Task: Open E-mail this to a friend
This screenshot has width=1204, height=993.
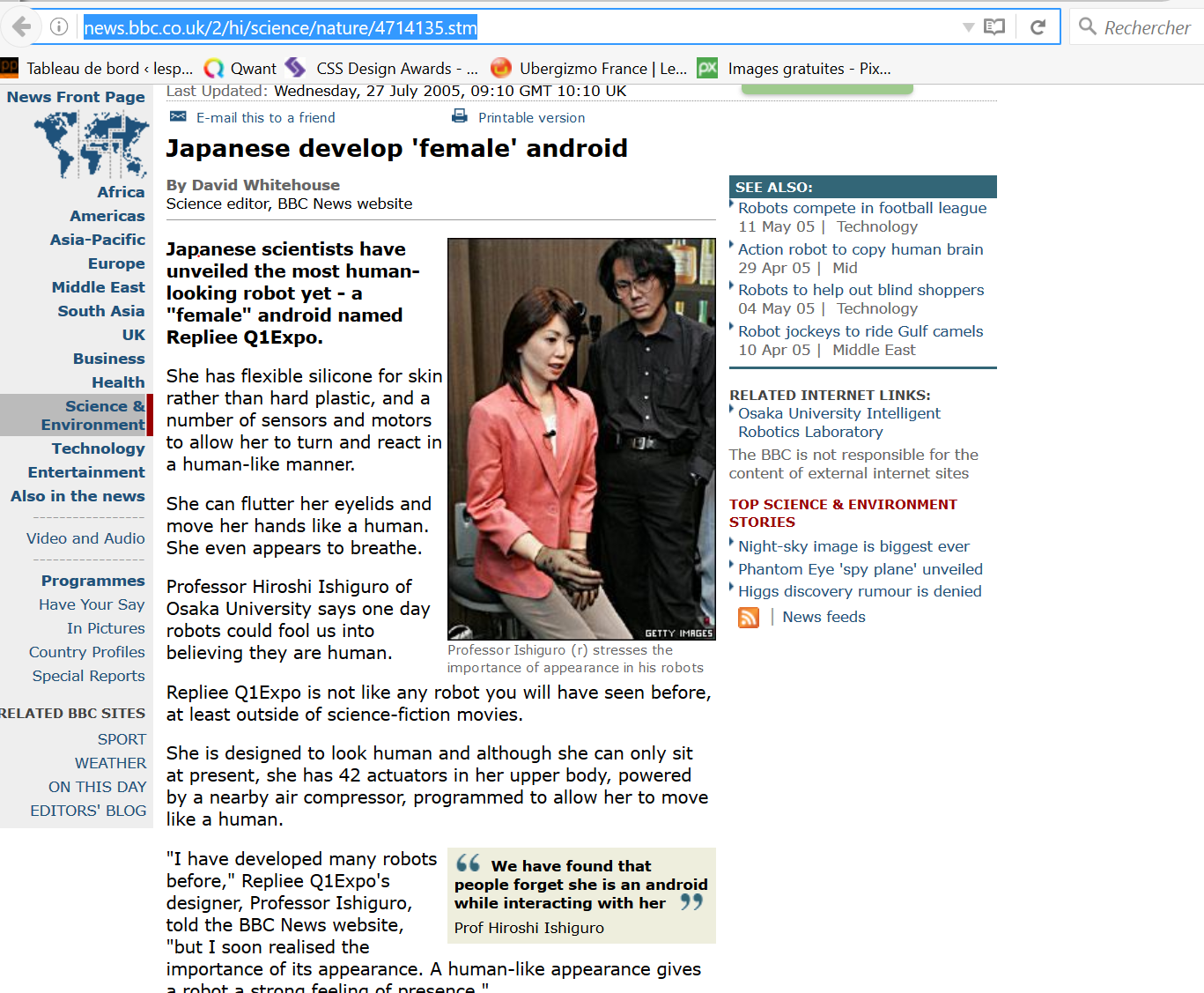Action: click(x=266, y=118)
